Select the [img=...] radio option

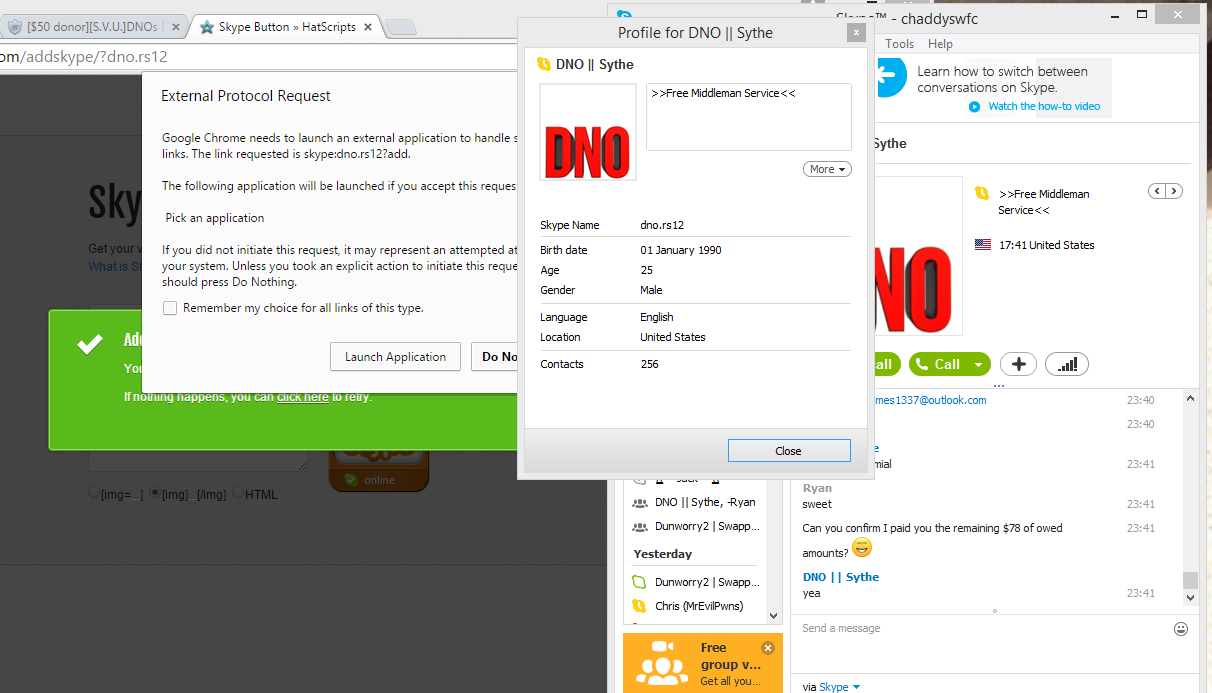coord(94,493)
